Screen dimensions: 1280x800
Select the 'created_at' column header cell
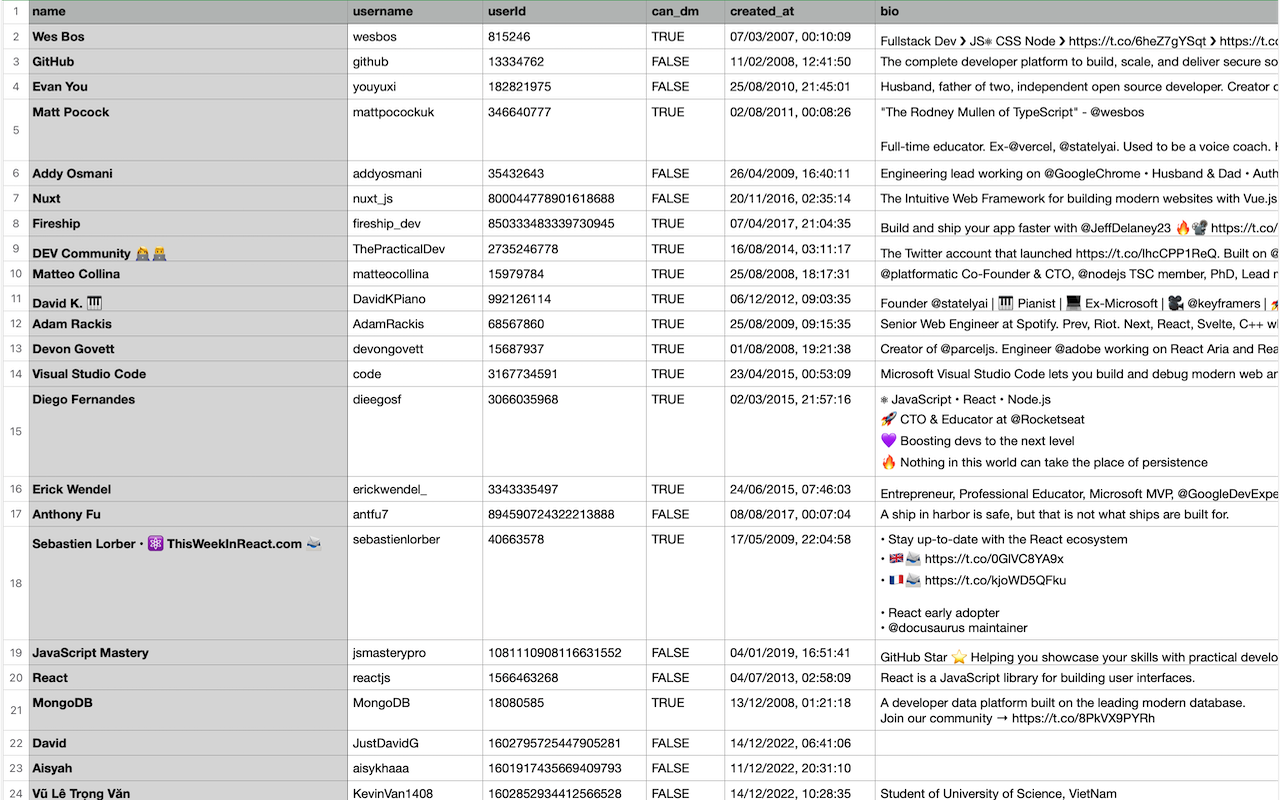click(x=800, y=12)
